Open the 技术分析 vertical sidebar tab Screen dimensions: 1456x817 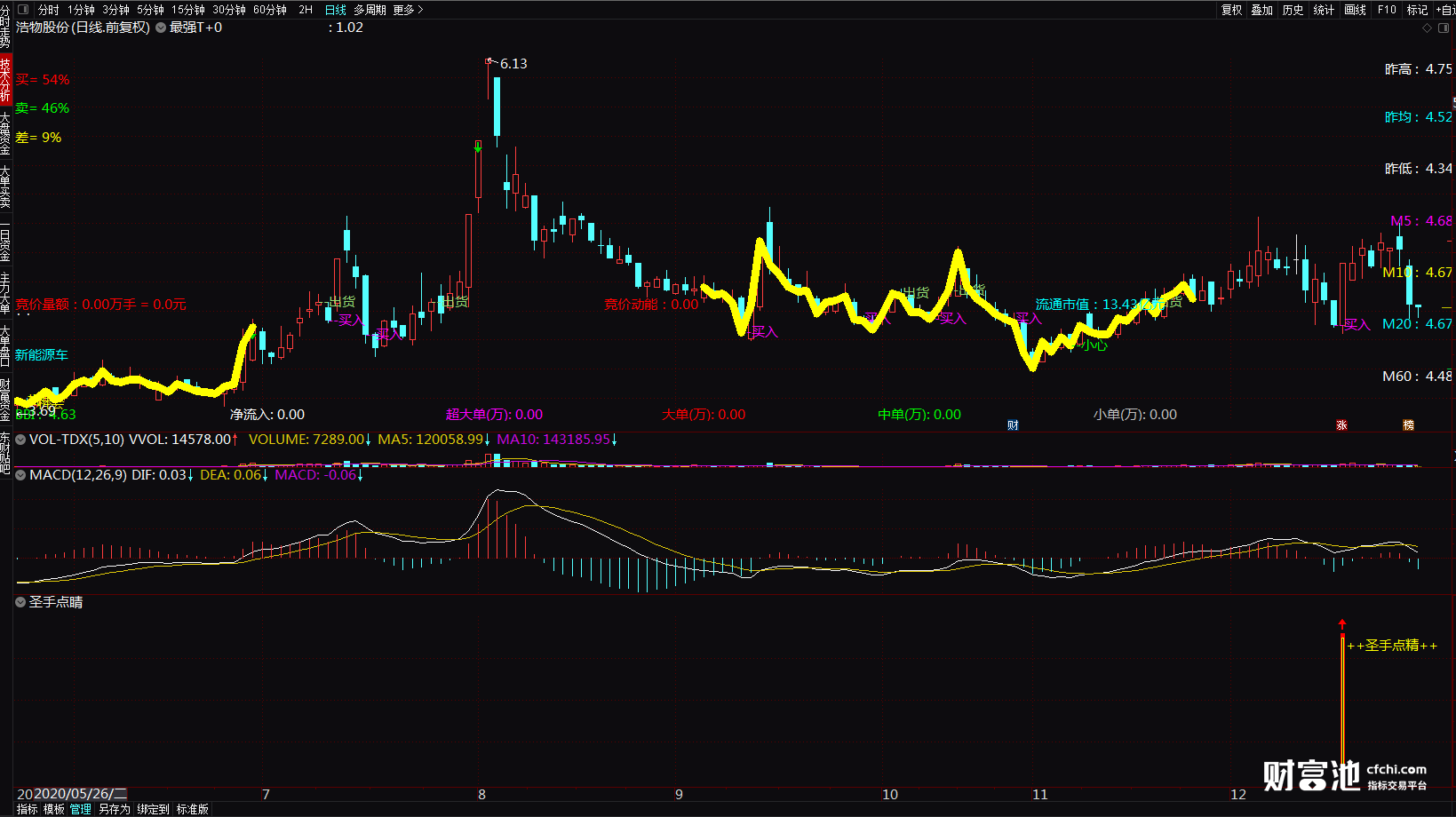click(5, 80)
